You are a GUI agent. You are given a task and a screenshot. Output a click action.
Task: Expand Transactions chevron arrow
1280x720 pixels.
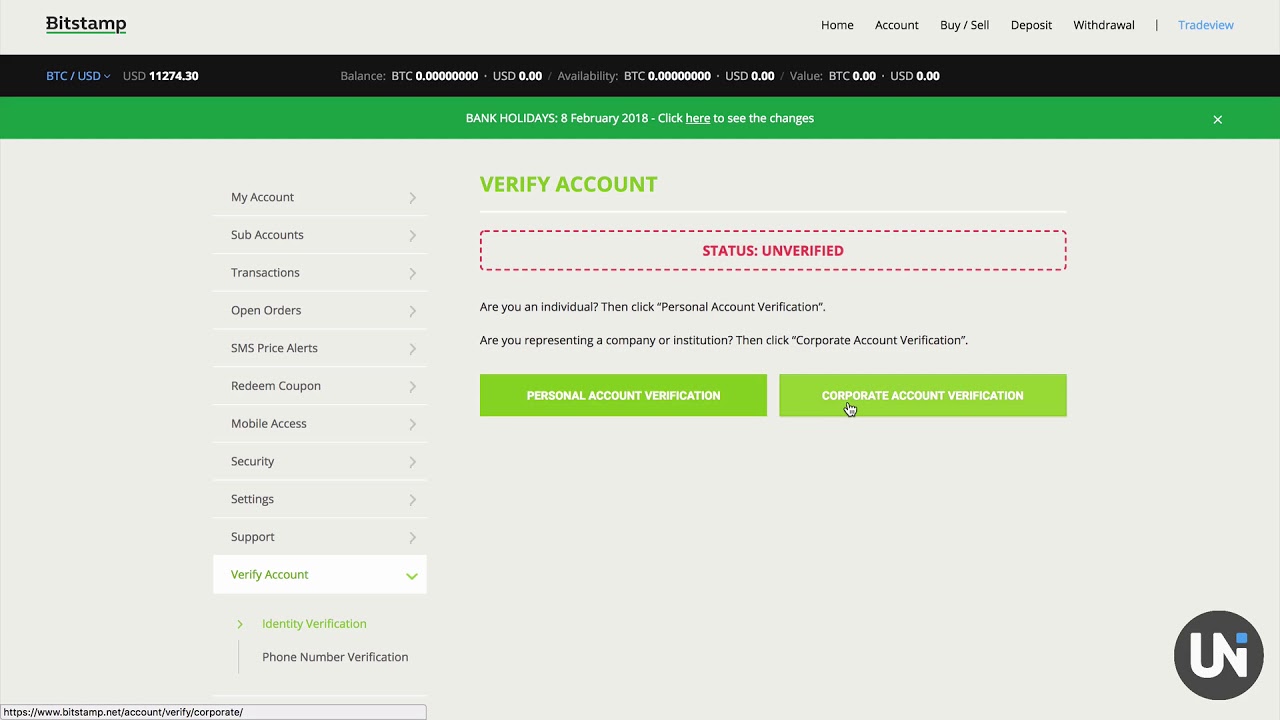point(412,273)
